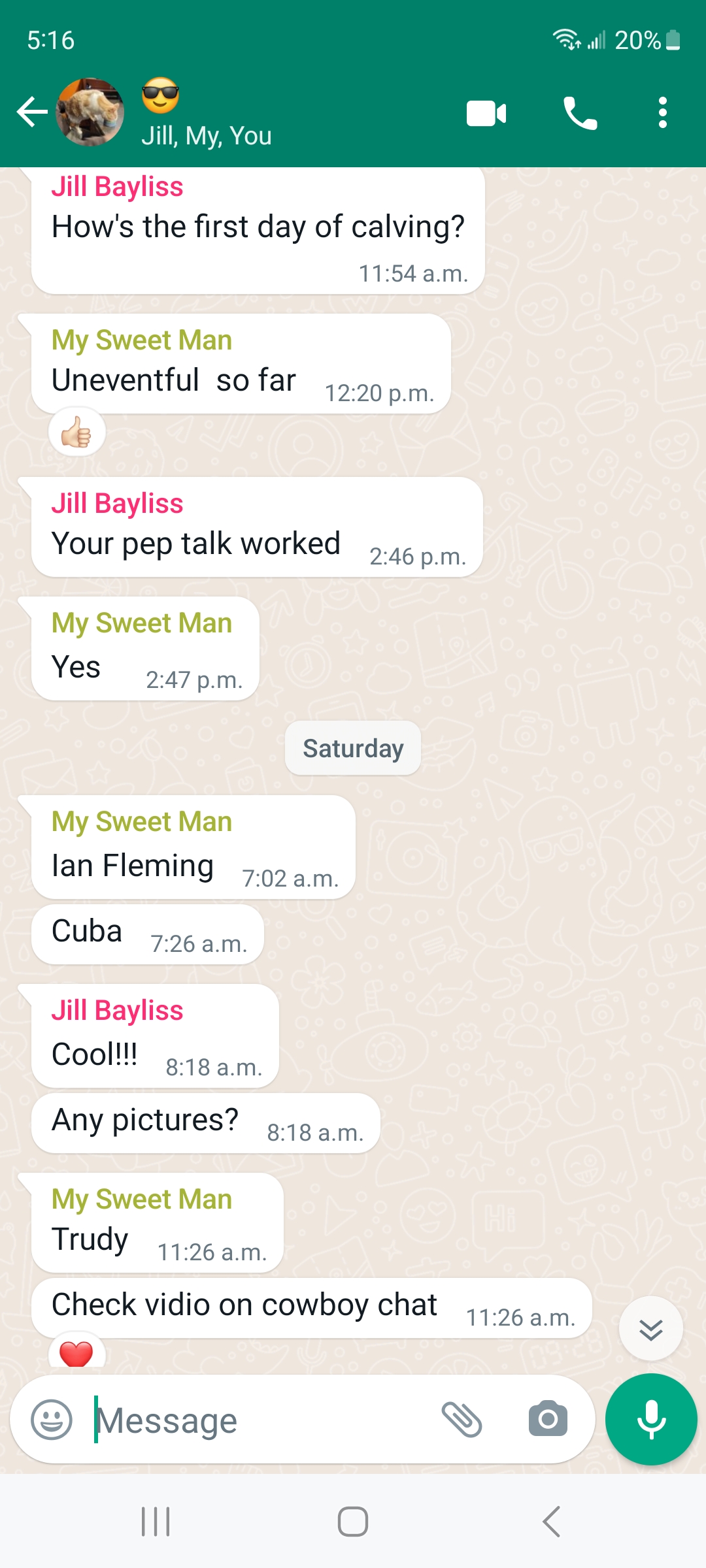
Task: Open group info via Jill, My, You title
Action: point(207,136)
